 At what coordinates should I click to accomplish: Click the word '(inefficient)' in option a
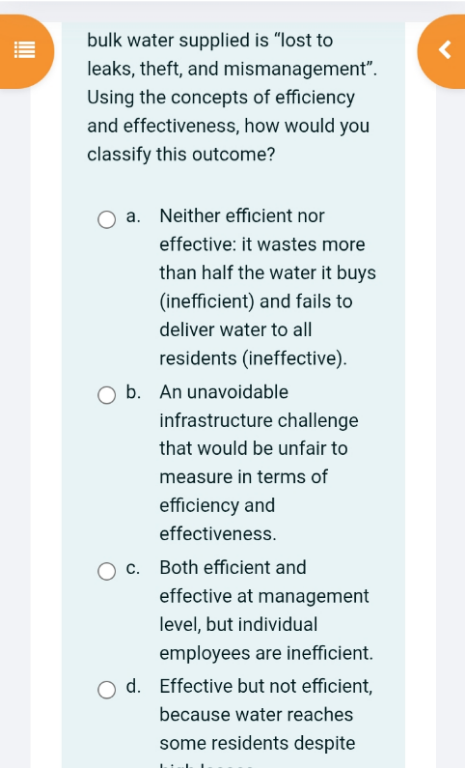207,301
